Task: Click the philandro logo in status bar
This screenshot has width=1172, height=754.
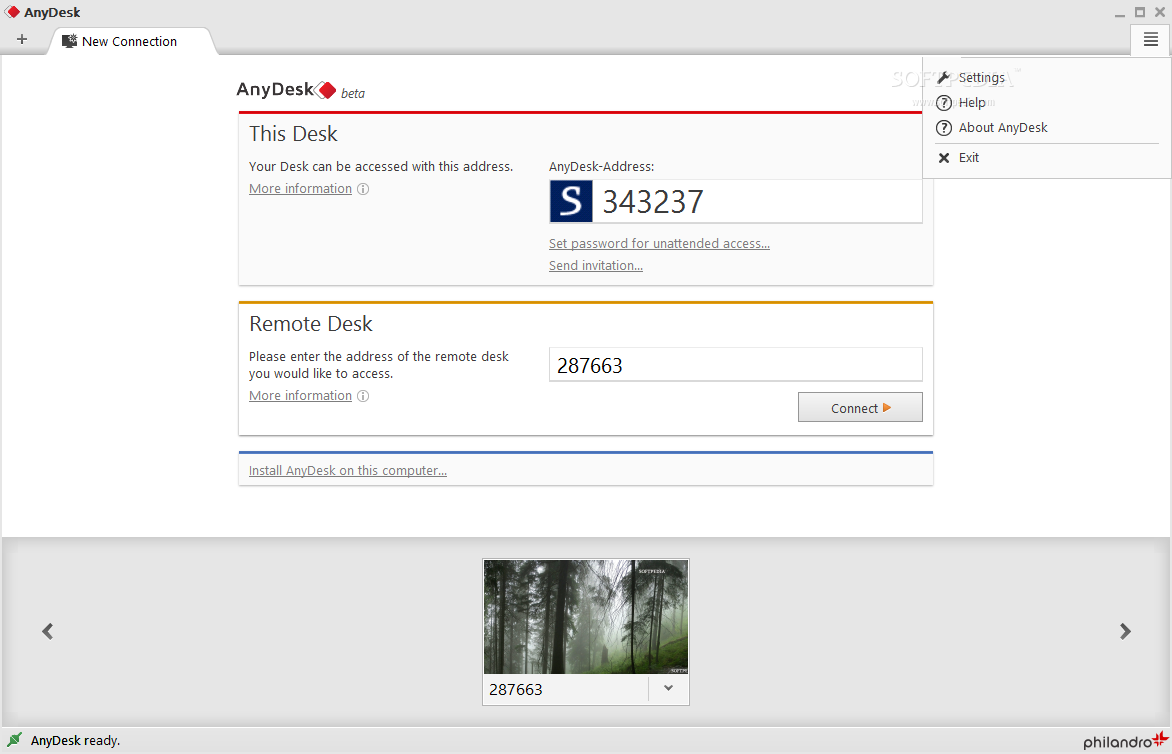Action: [1125, 741]
